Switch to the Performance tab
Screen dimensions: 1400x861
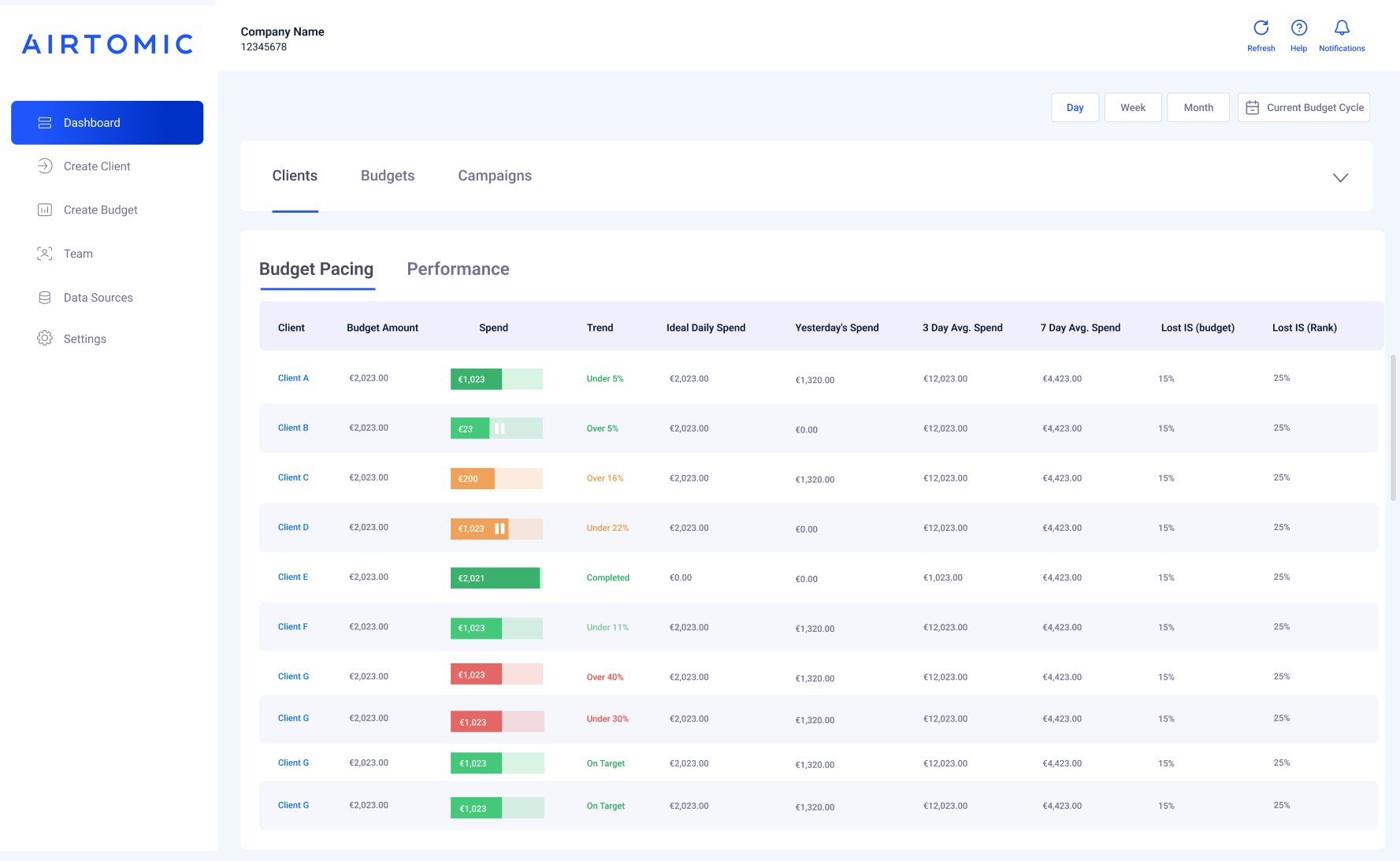pos(458,269)
